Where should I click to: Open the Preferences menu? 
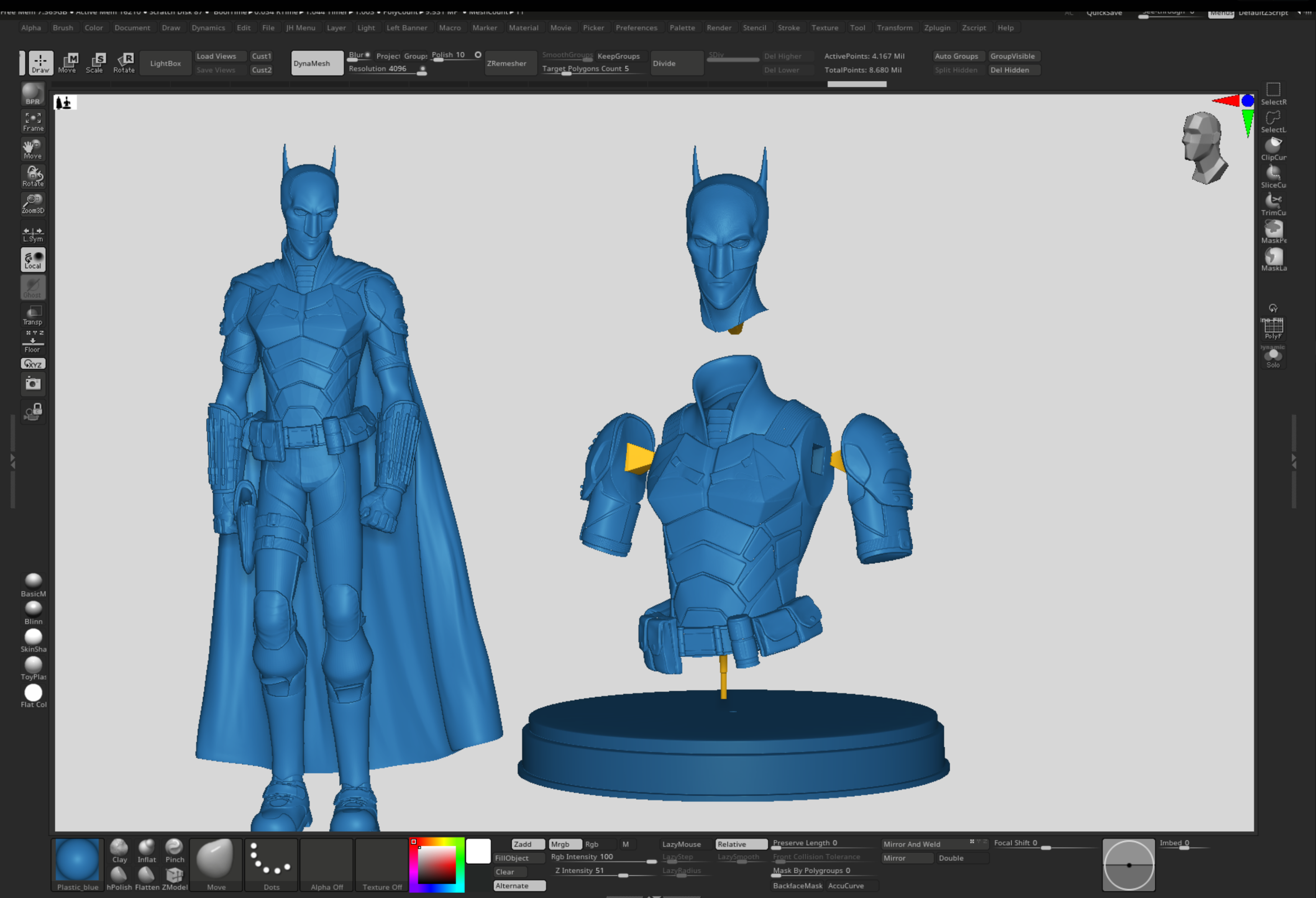tap(636, 28)
